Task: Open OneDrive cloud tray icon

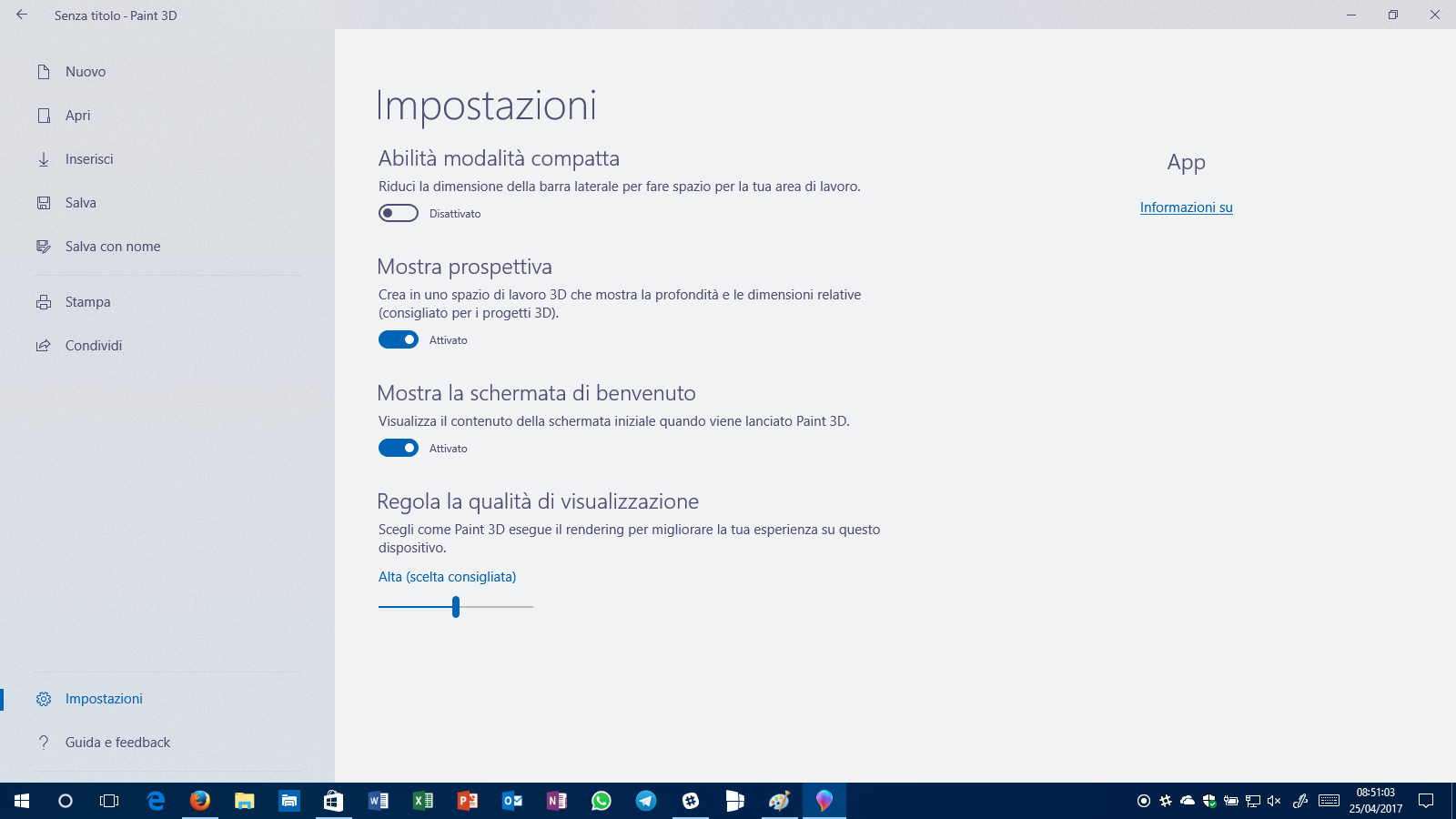Action: click(1188, 801)
